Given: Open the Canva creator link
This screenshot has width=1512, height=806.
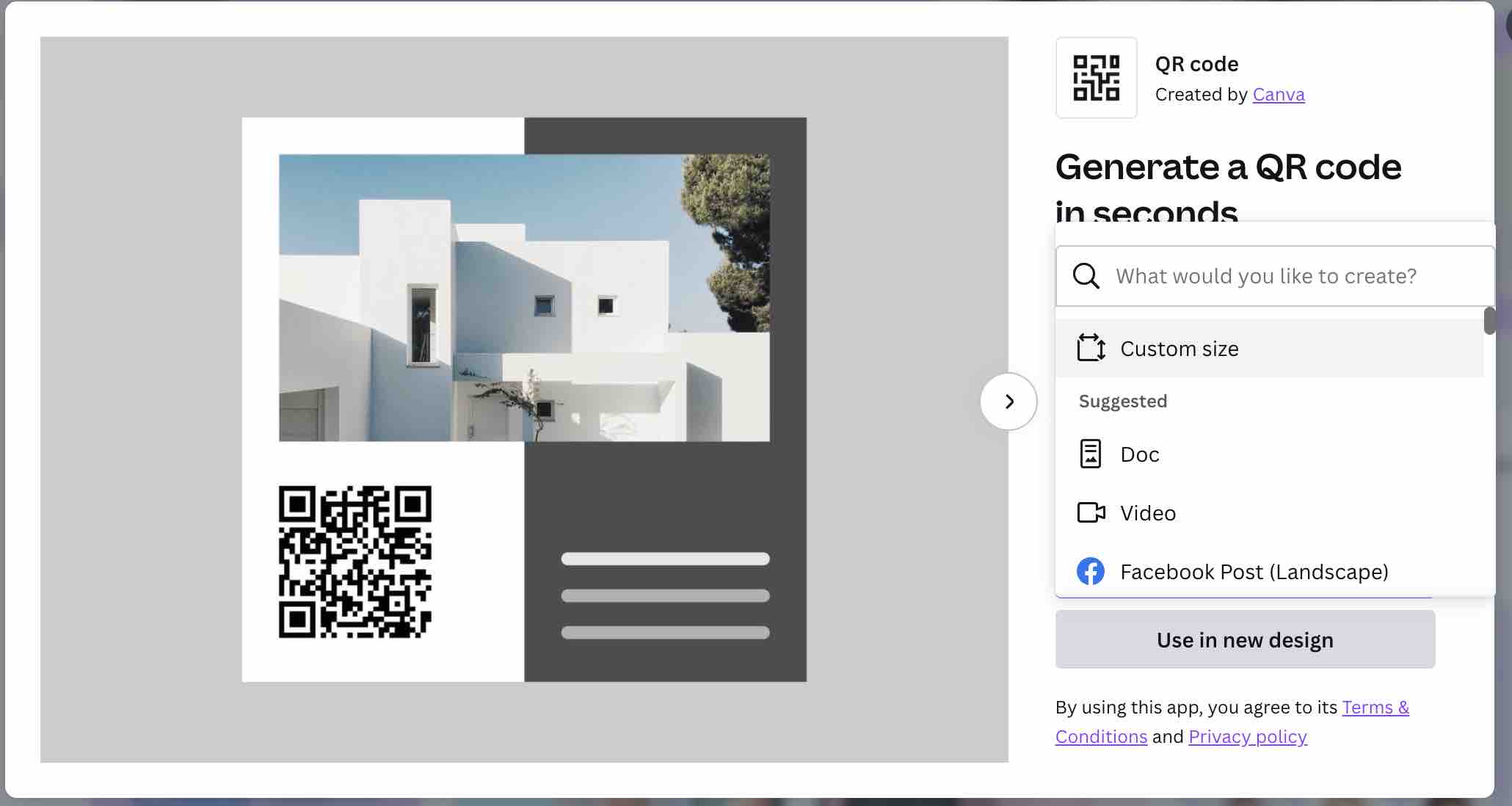Looking at the screenshot, I should pos(1279,95).
